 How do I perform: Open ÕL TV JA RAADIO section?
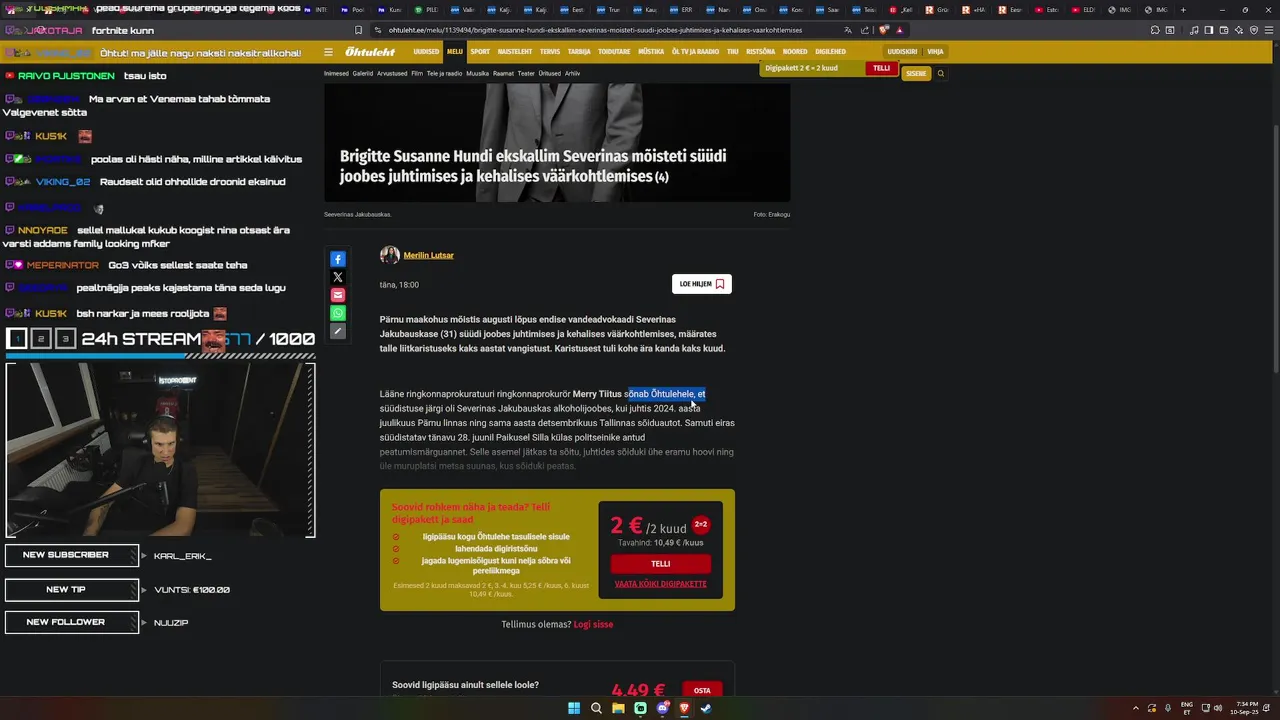695,52
